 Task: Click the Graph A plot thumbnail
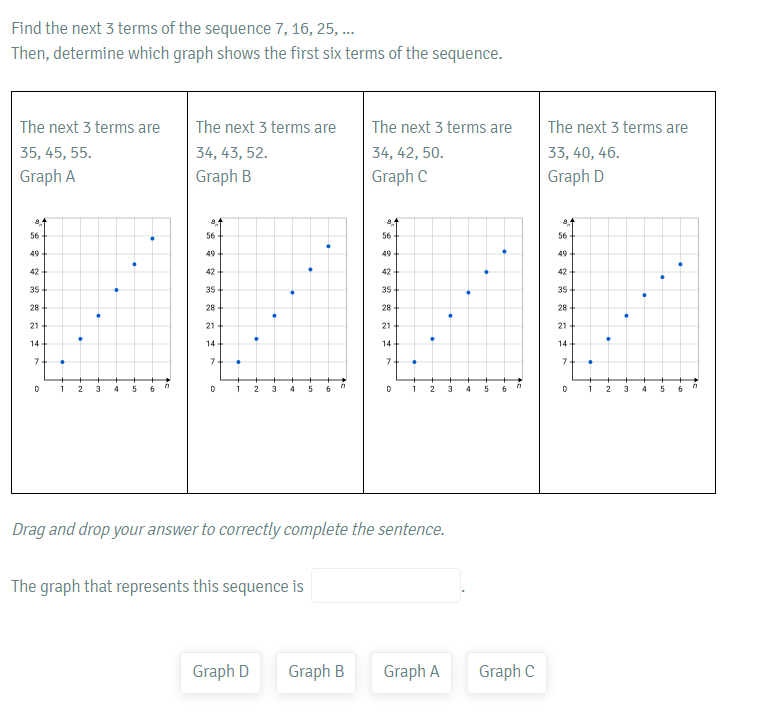100,305
